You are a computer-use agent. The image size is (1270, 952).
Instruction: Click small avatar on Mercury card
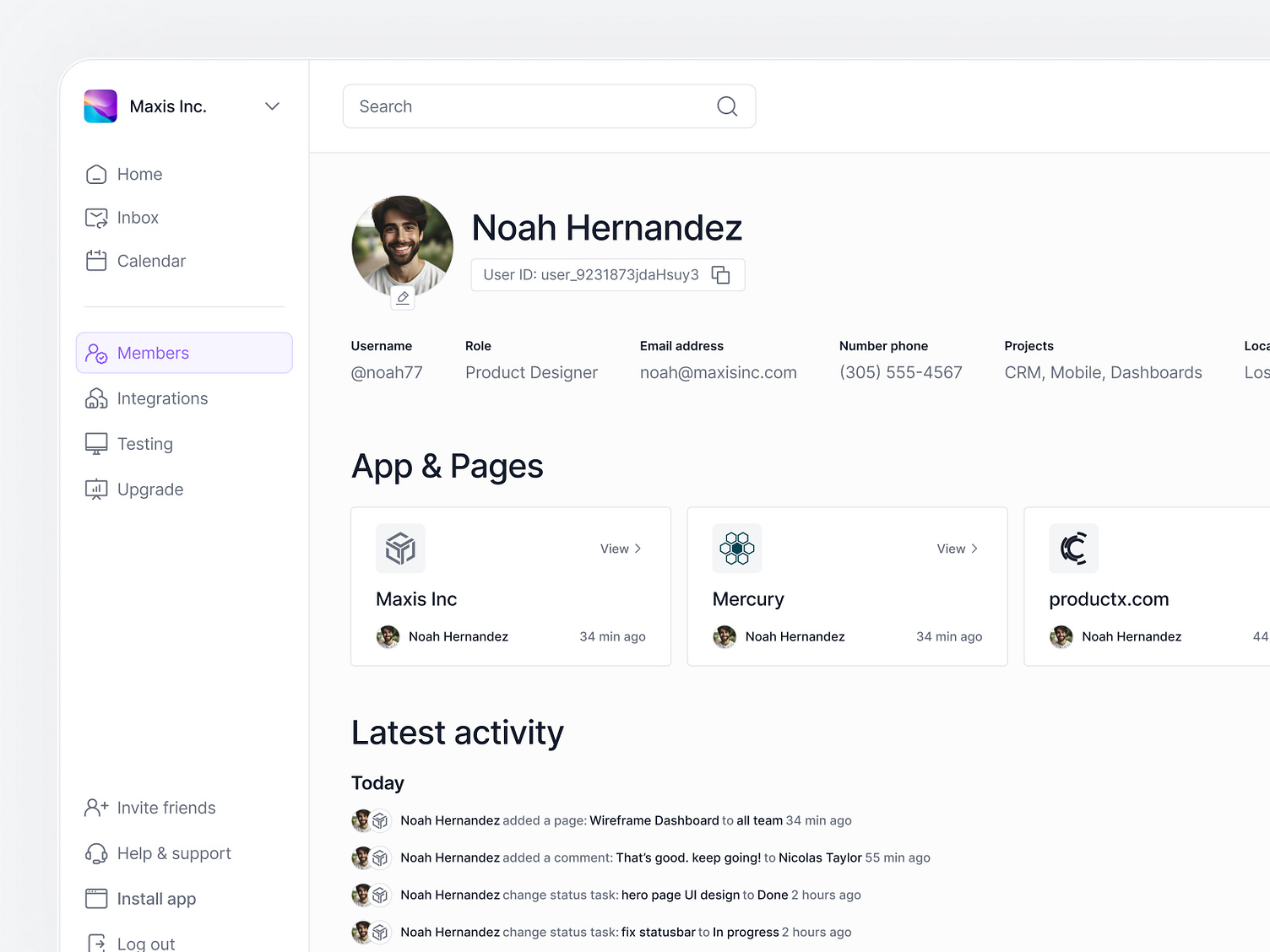point(725,636)
